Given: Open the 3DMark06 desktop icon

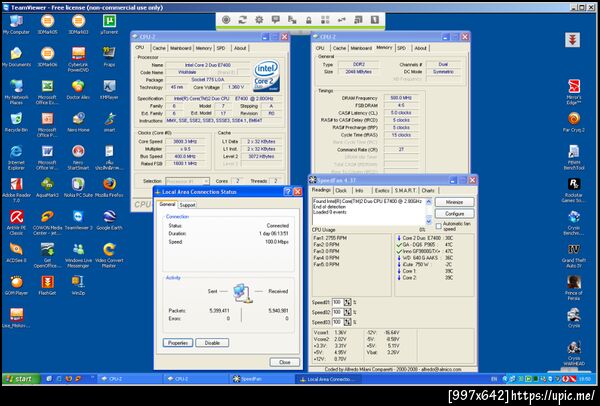Looking at the screenshot, I should tap(47, 57).
